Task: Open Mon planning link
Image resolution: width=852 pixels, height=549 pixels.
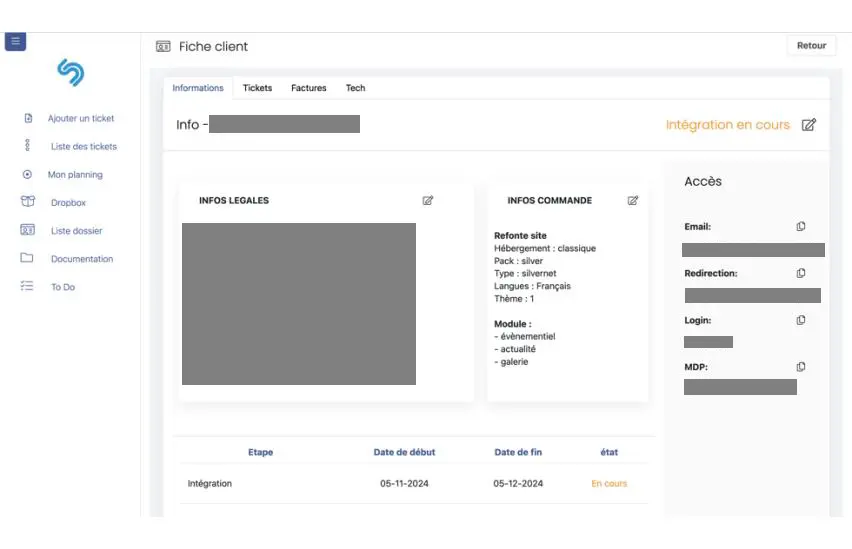Action: click(x=75, y=174)
